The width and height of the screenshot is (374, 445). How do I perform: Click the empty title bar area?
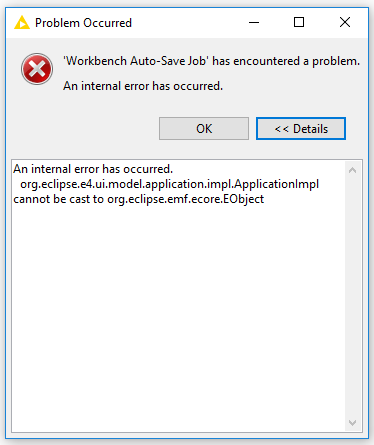pyautogui.click(x=187, y=23)
